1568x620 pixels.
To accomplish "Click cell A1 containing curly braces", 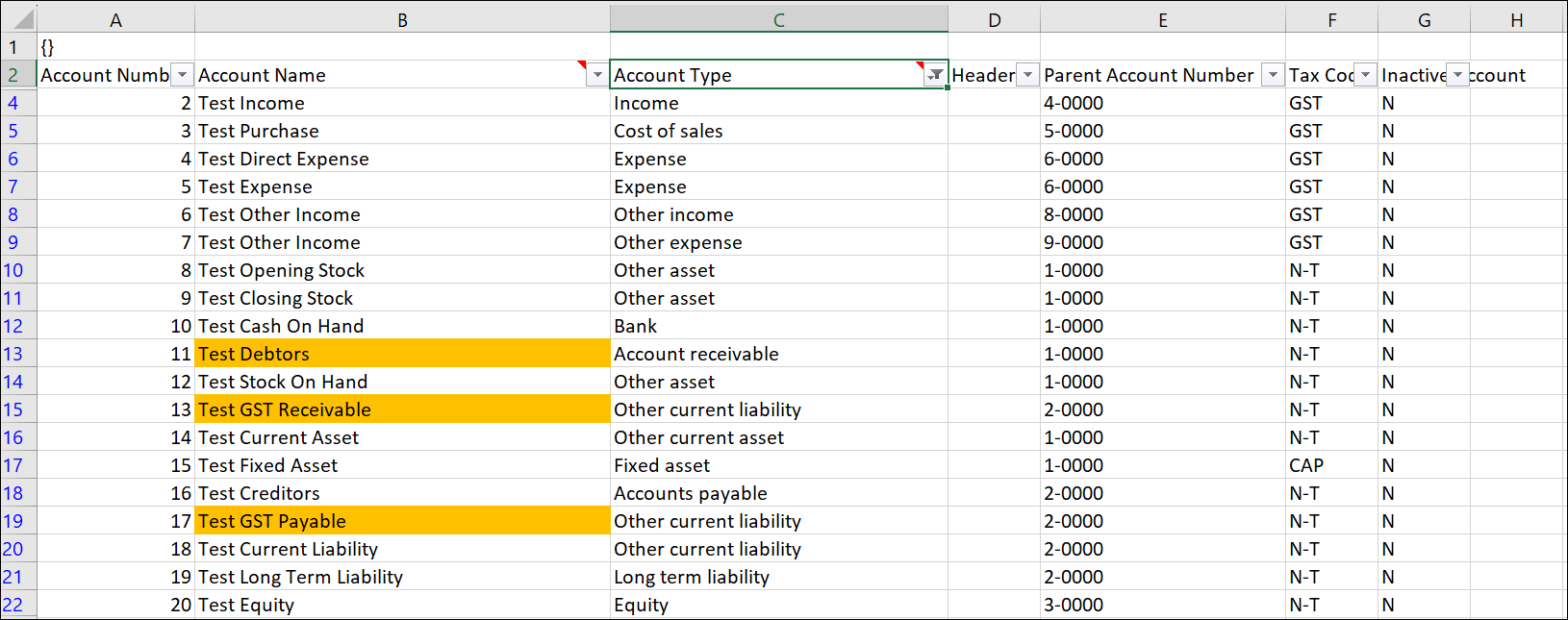I will click(x=115, y=47).
